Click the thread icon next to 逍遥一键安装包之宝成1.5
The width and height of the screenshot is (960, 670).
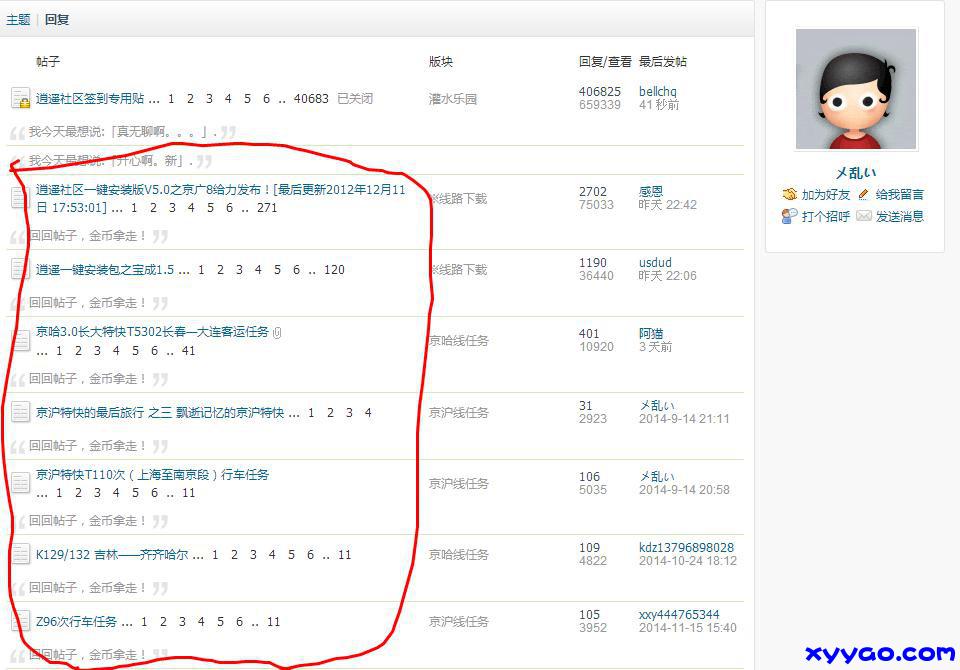(20, 269)
